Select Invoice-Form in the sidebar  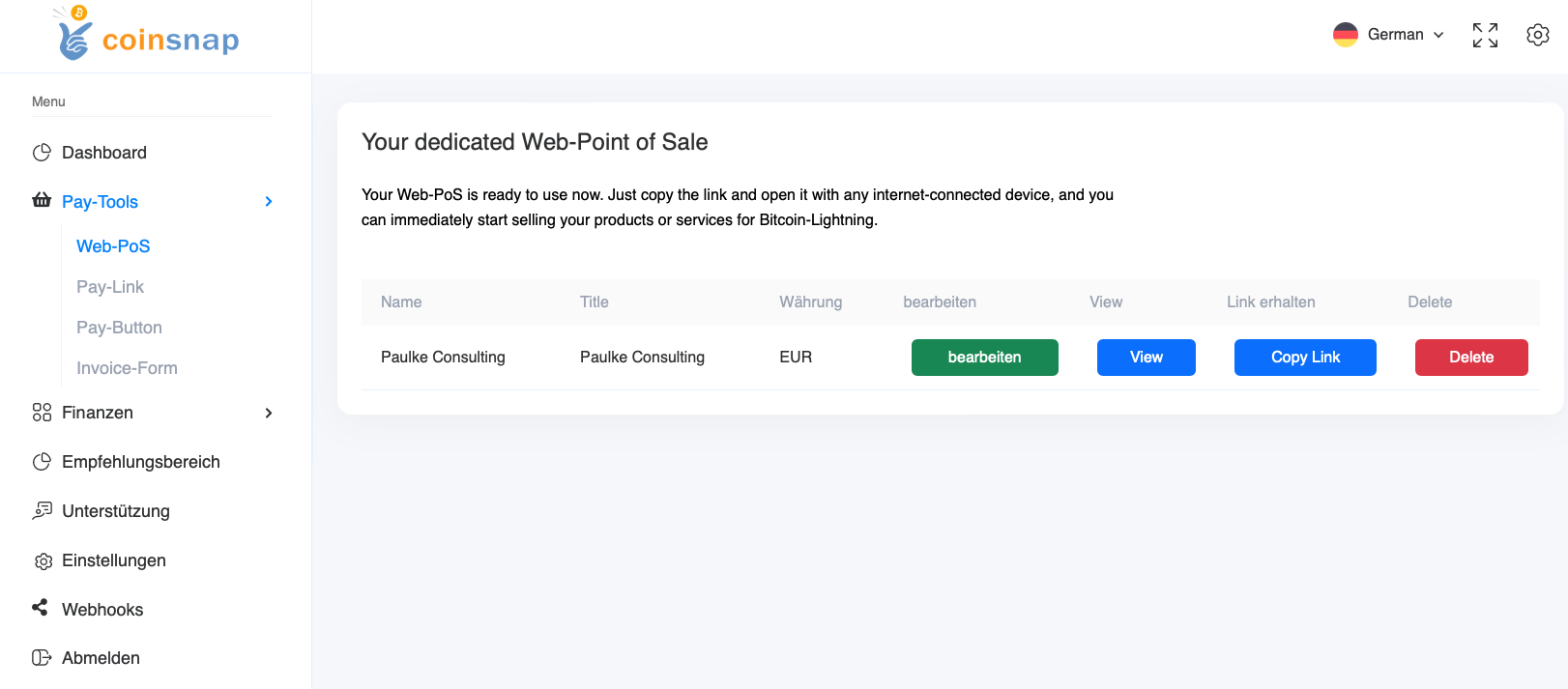[x=127, y=368]
